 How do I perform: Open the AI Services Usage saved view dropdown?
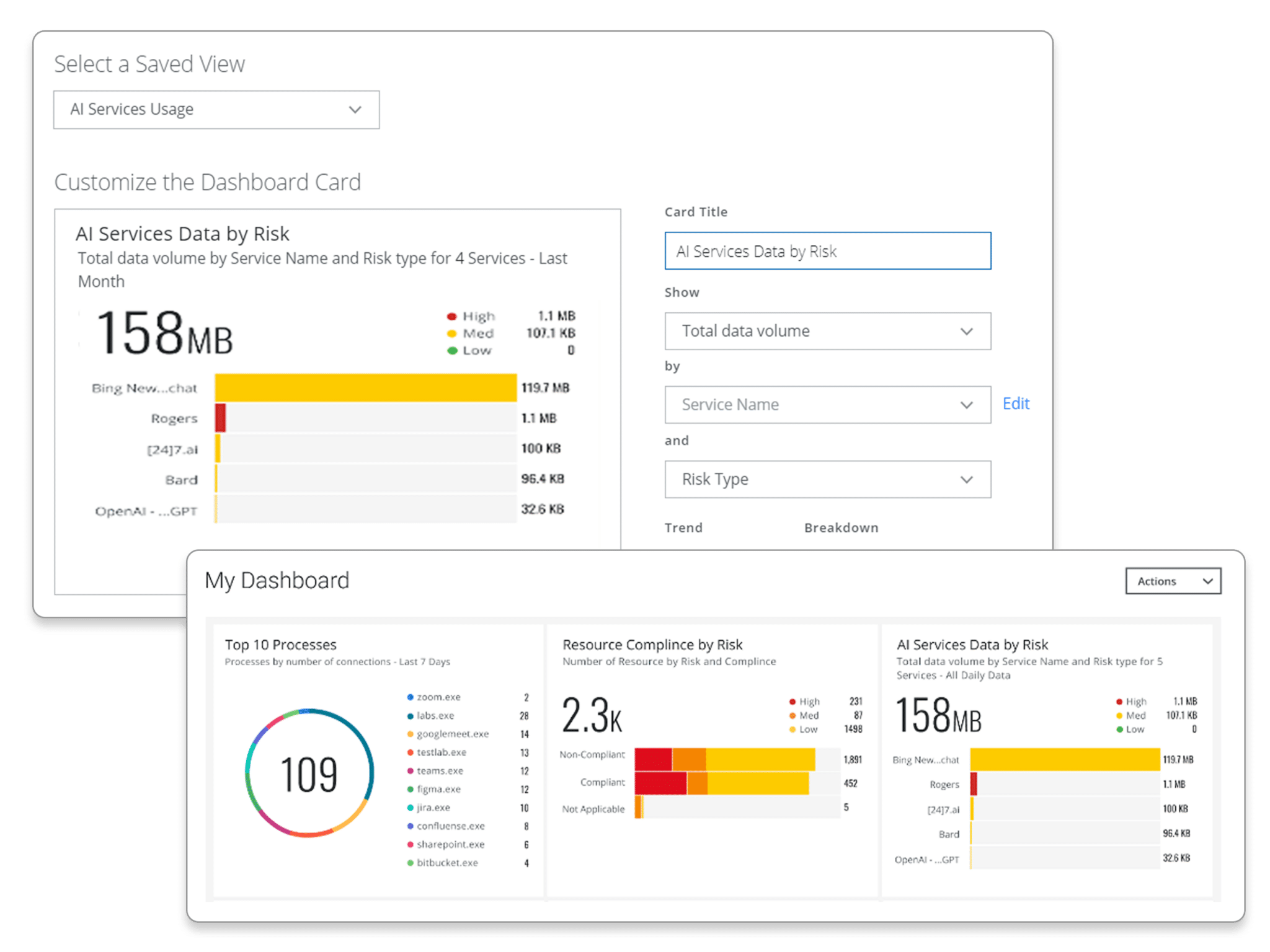216,110
